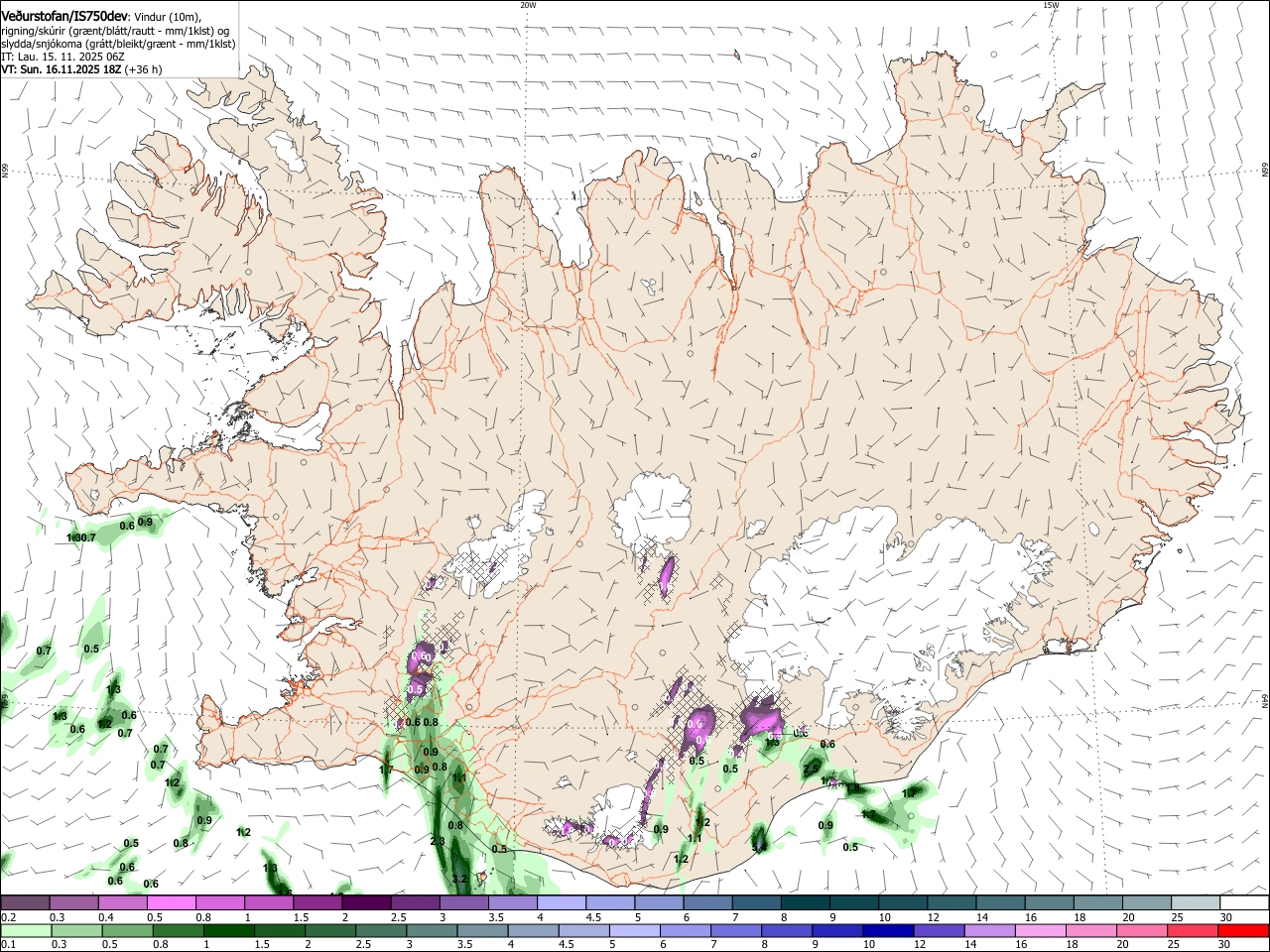This screenshot has height=952, width=1270.
Task: Click the '15W' longitude label
Action: click(1051, 5)
